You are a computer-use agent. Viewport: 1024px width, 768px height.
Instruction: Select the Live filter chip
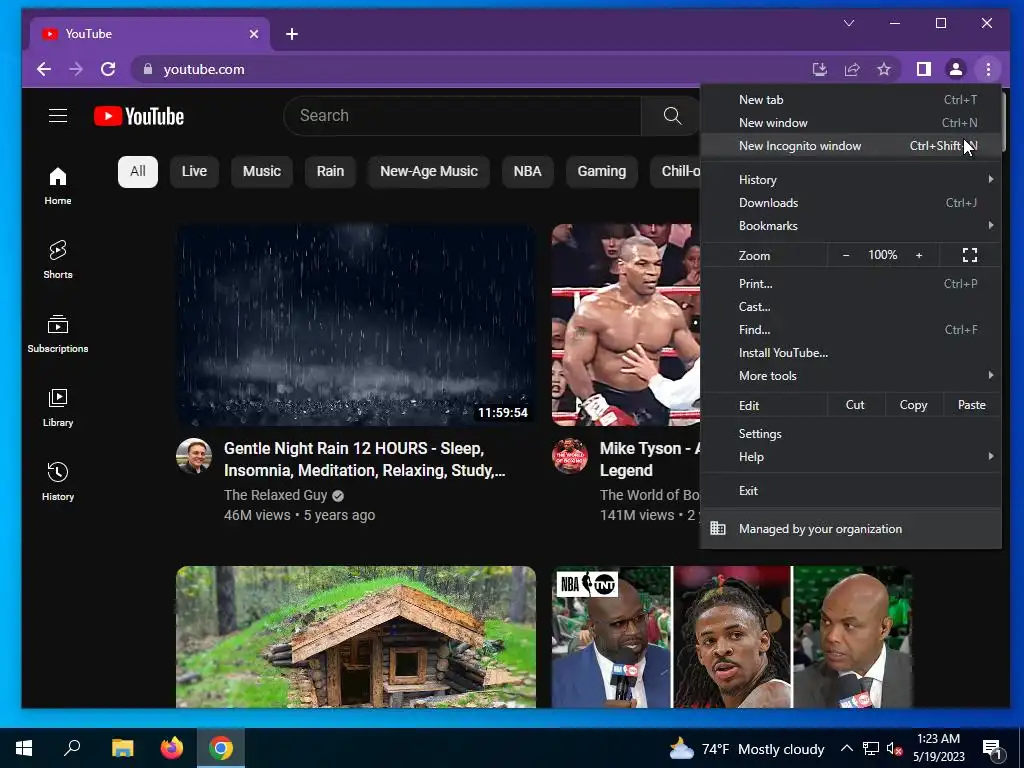(x=194, y=172)
